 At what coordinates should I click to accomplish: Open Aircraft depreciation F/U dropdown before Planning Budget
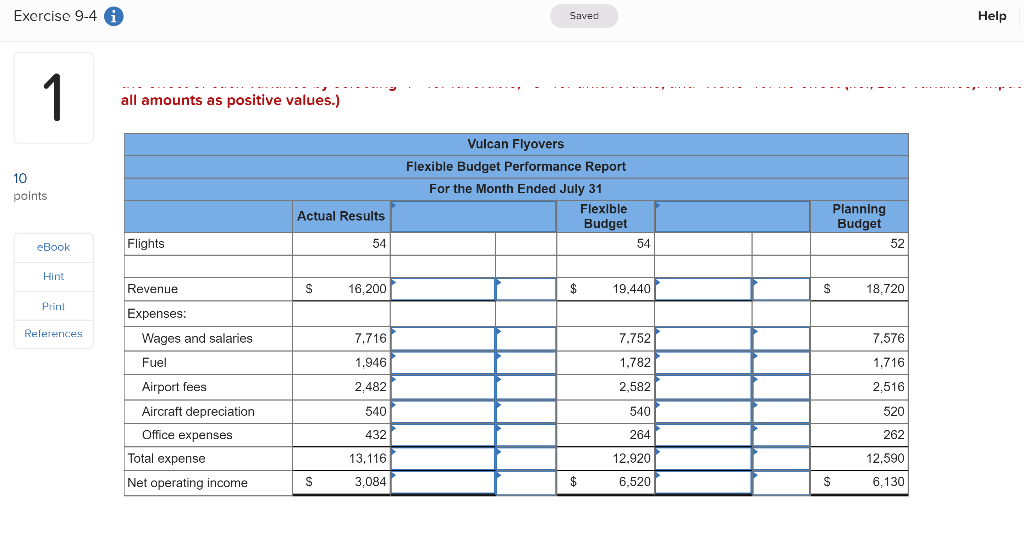tap(781, 411)
